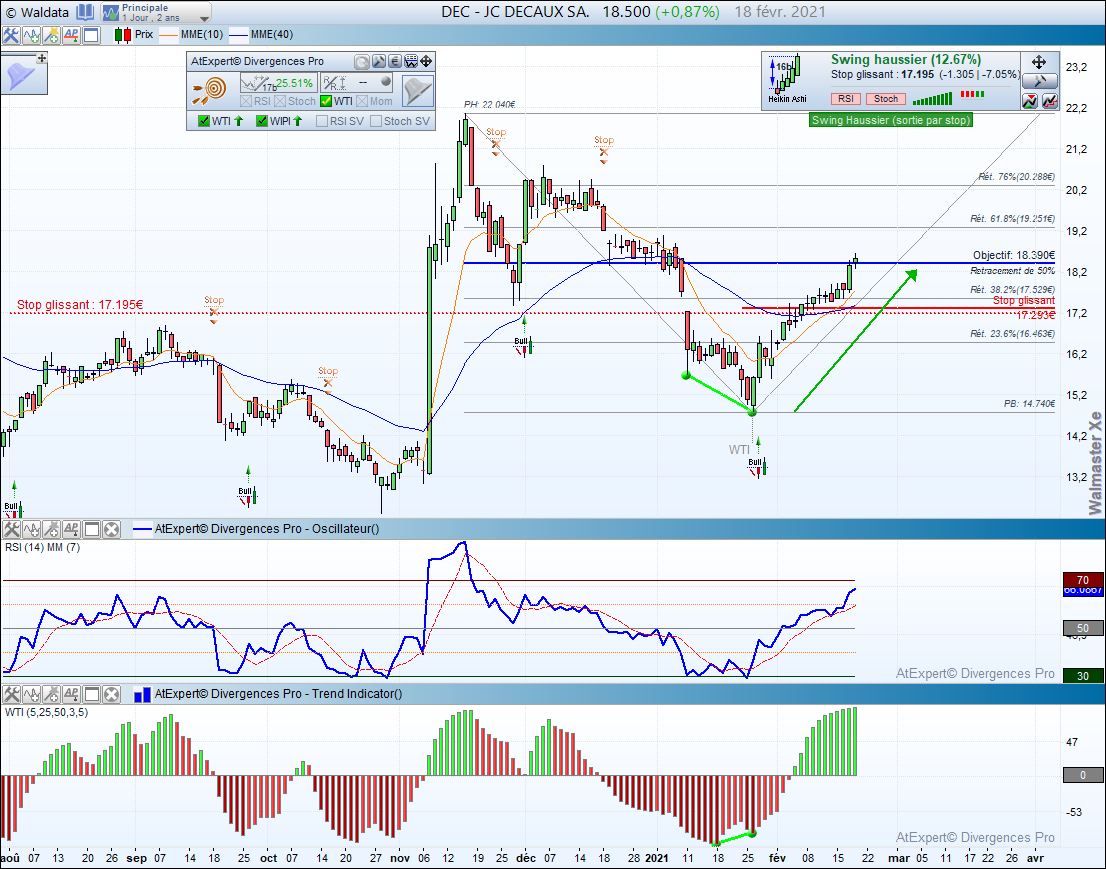Click the 'PB: 14.740€' low label

point(1029,403)
